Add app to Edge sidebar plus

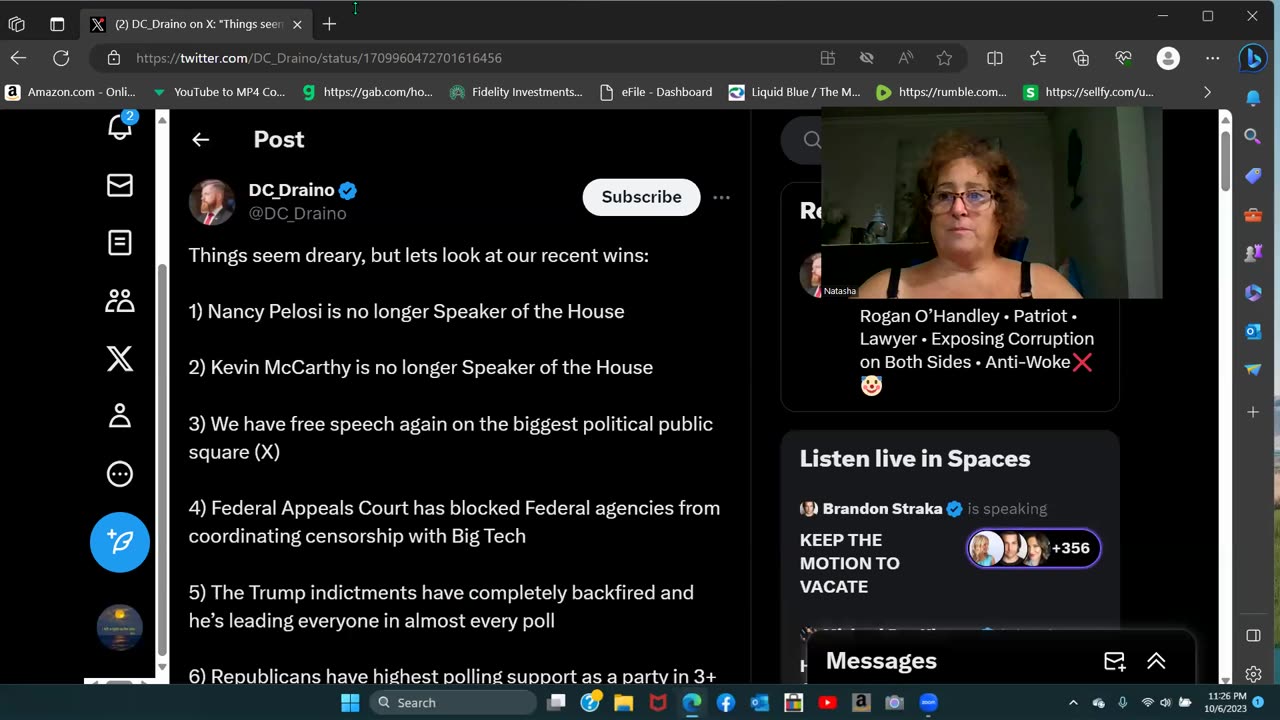pyautogui.click(x=1252, y=412)
